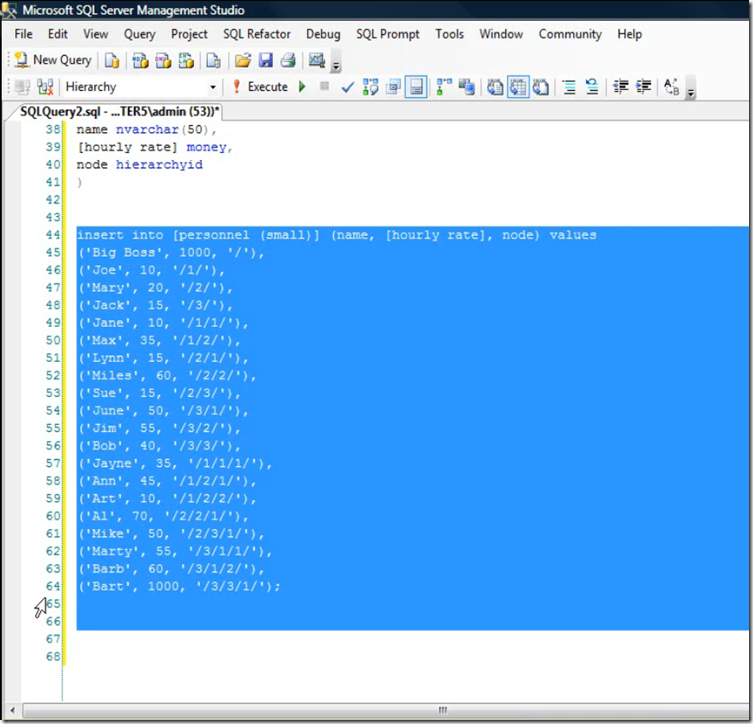This screenshot has height=724, width=753.
Task: Open the Activity Monitor icon
Action: (x=316, y=60)
